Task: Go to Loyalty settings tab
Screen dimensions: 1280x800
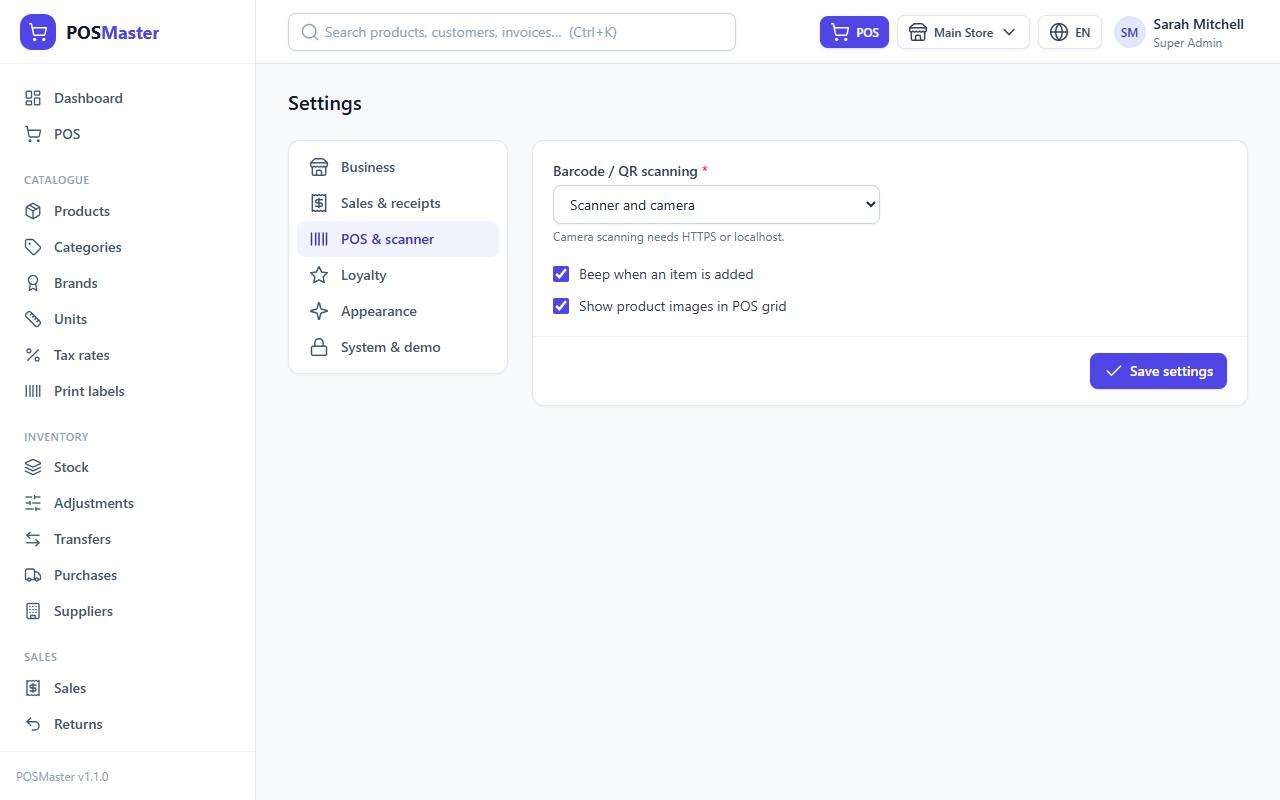Action: (398, 275)
